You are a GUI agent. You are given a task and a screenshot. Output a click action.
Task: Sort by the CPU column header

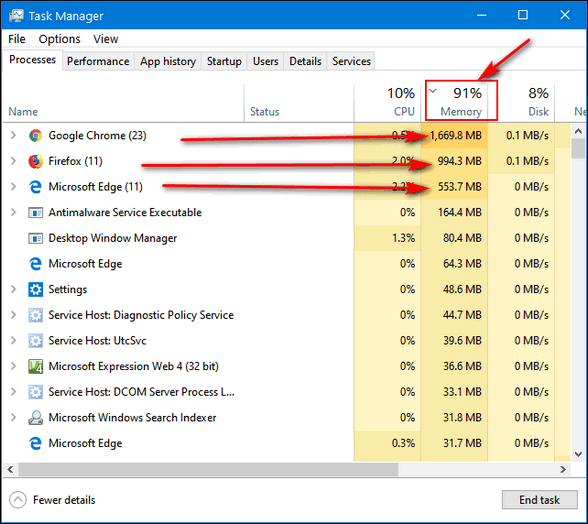click(x=387, y=103)
